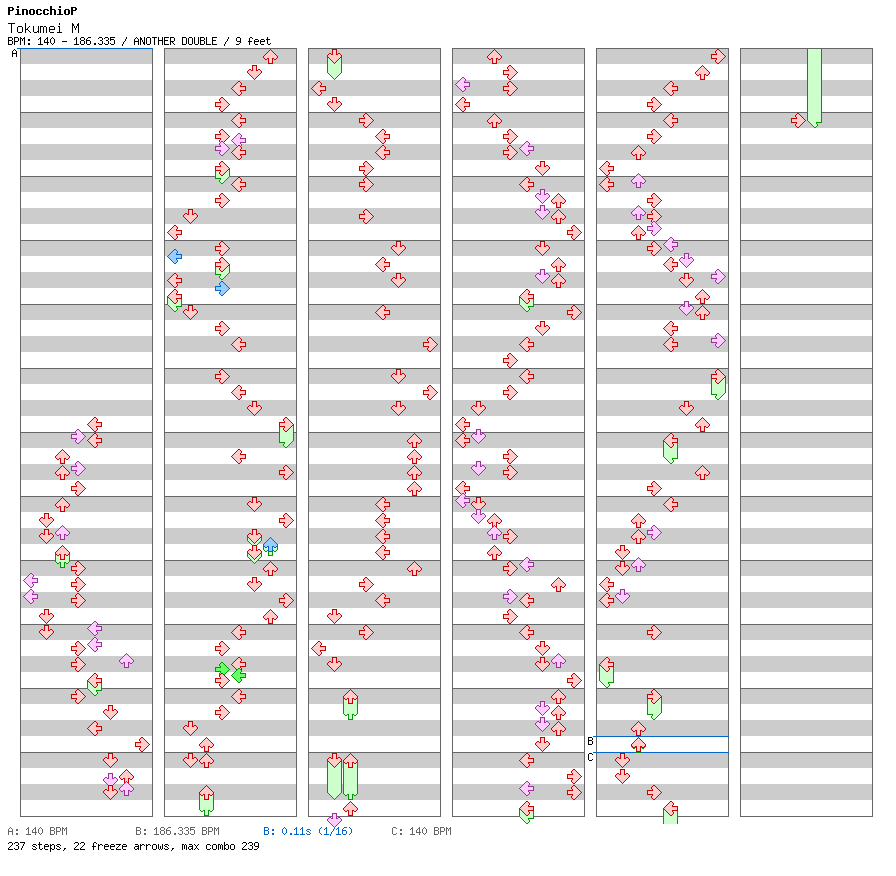
Task: Click the Tokumei M song title
Action: click(43, 28)
